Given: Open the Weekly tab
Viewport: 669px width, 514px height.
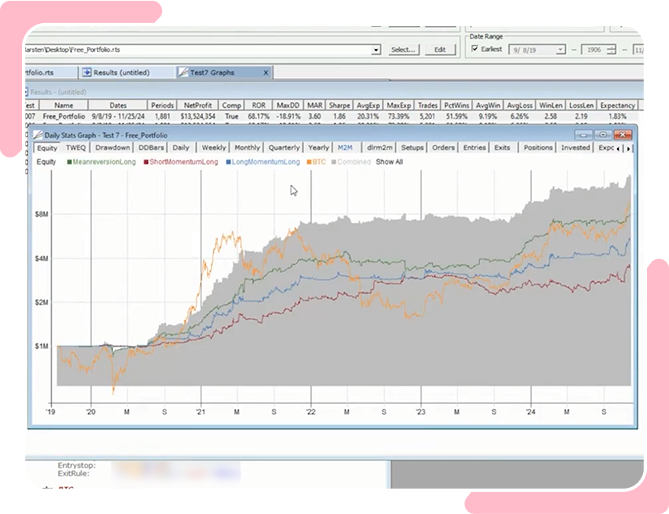Looking at the screenshot, I should pos(213,148).
